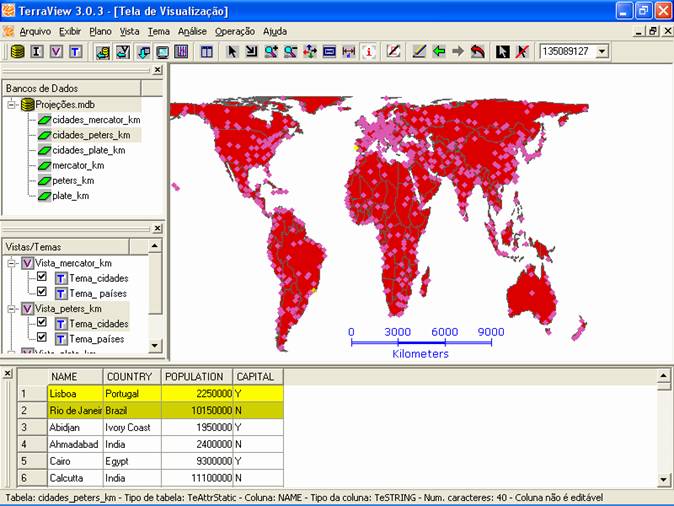Select the cidades_peters_km layer
The image size is (674, 506).
[91, 135]
